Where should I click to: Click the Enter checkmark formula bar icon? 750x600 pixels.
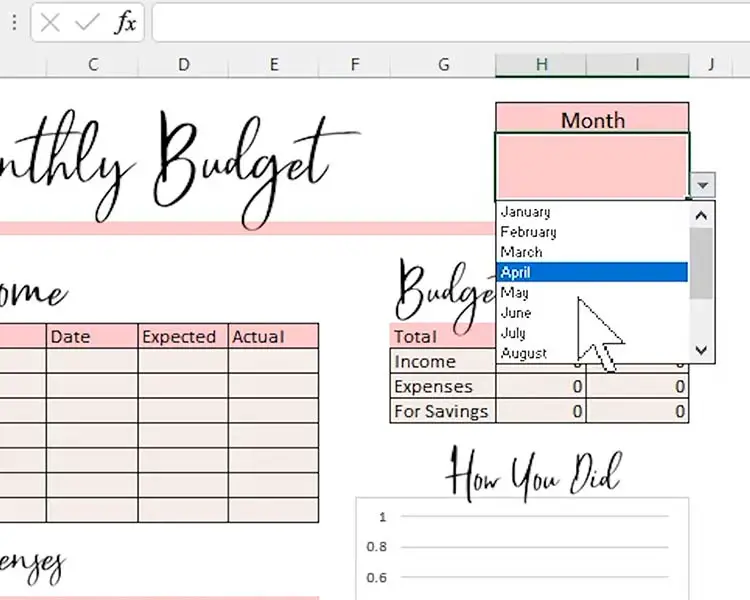87,22
